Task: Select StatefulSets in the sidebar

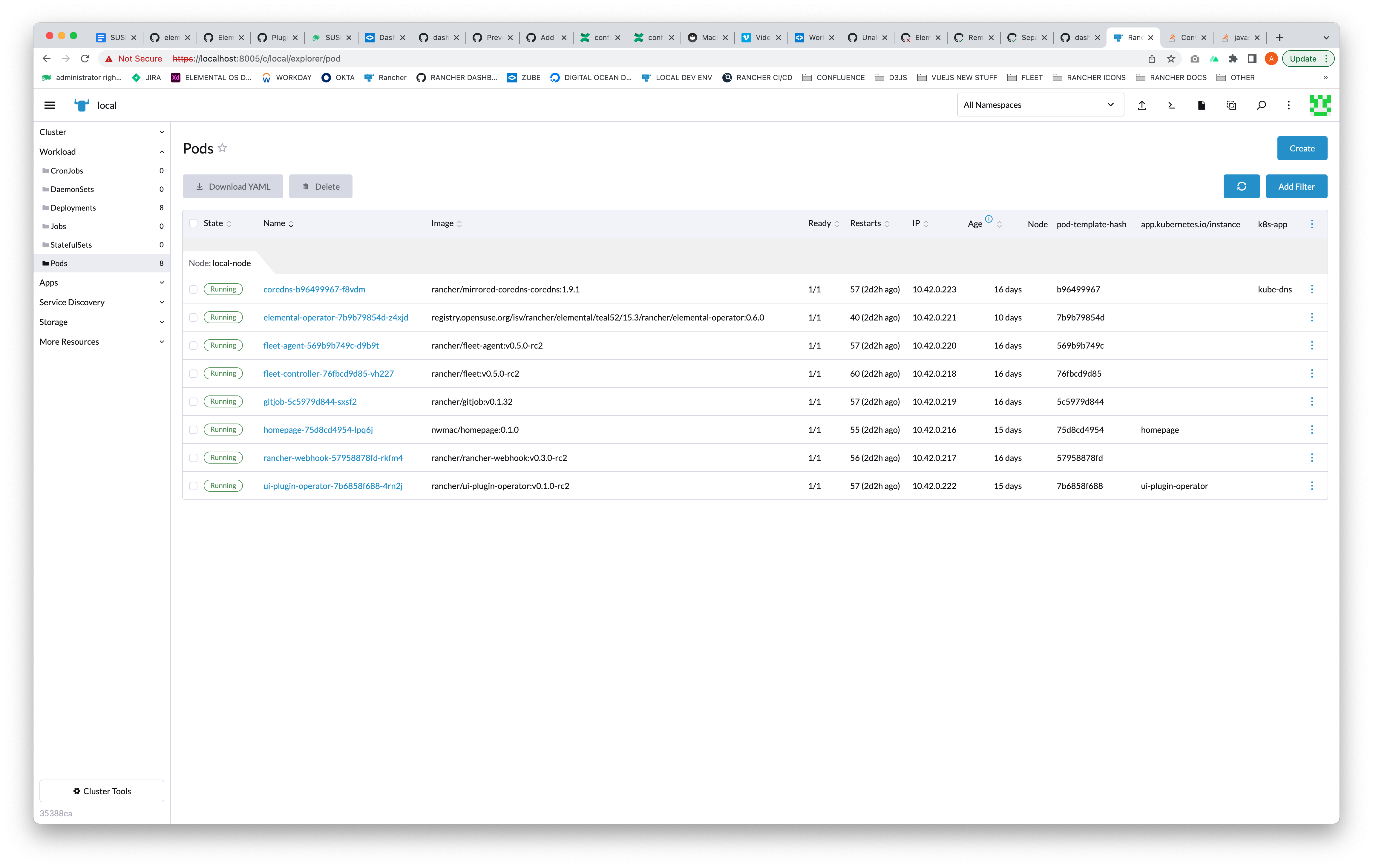Action: (x=71, y=245)
